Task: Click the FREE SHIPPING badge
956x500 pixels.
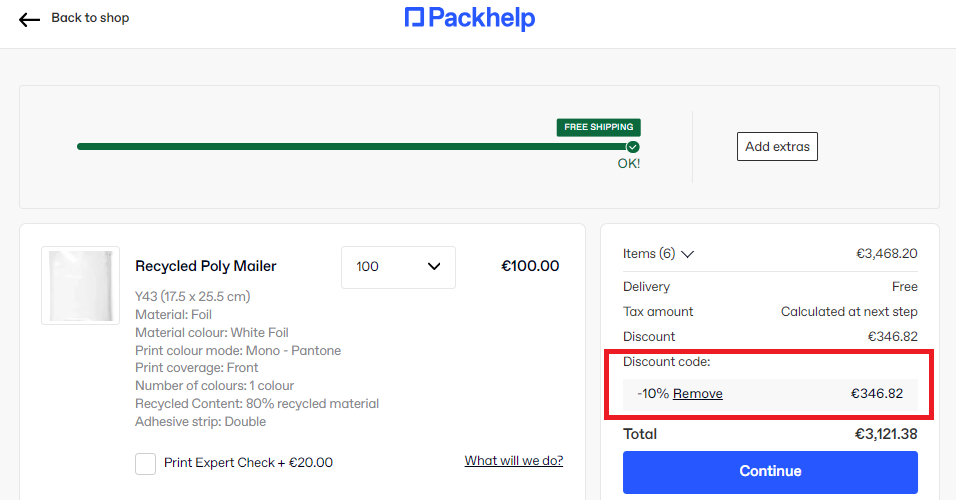Action: [x=598, y=127]
